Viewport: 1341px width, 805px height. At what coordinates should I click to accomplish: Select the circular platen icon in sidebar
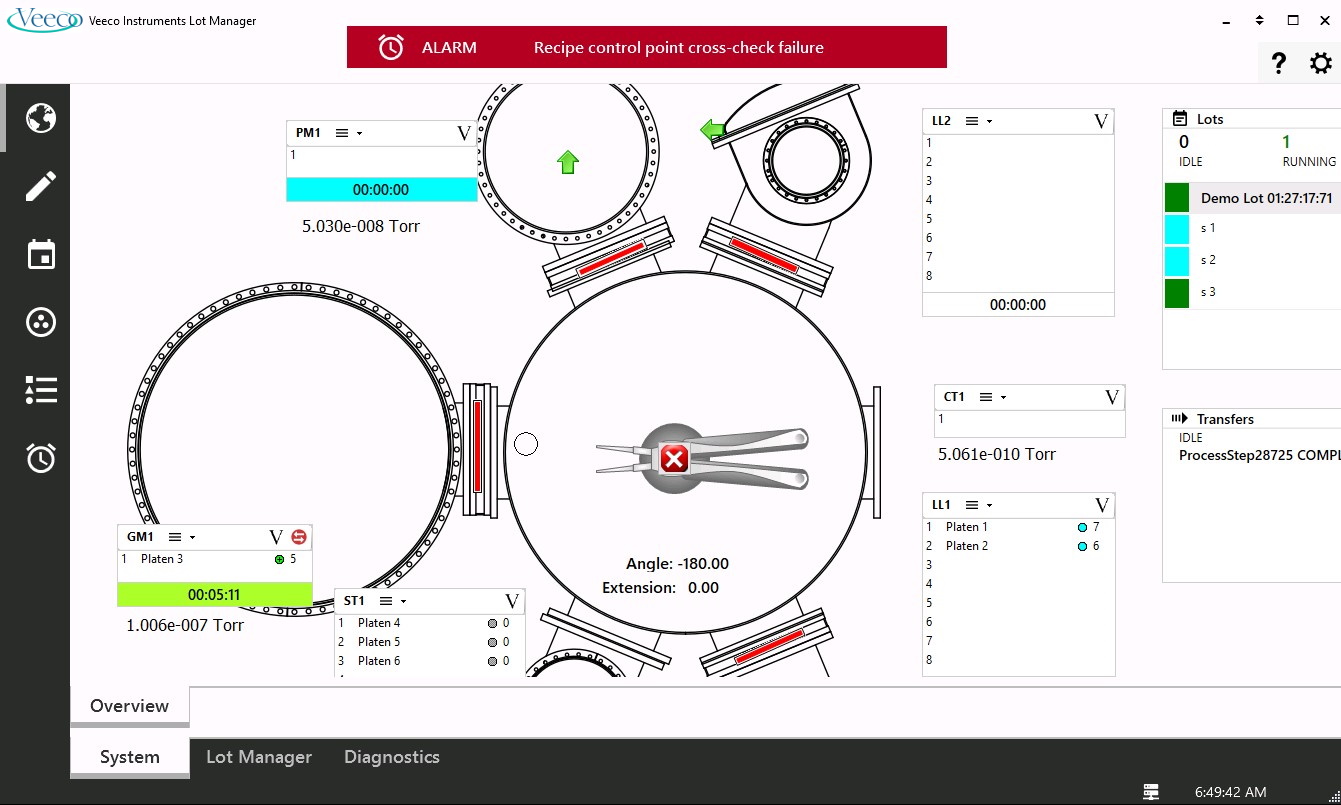pyautogui.click(x=41, y=322)
